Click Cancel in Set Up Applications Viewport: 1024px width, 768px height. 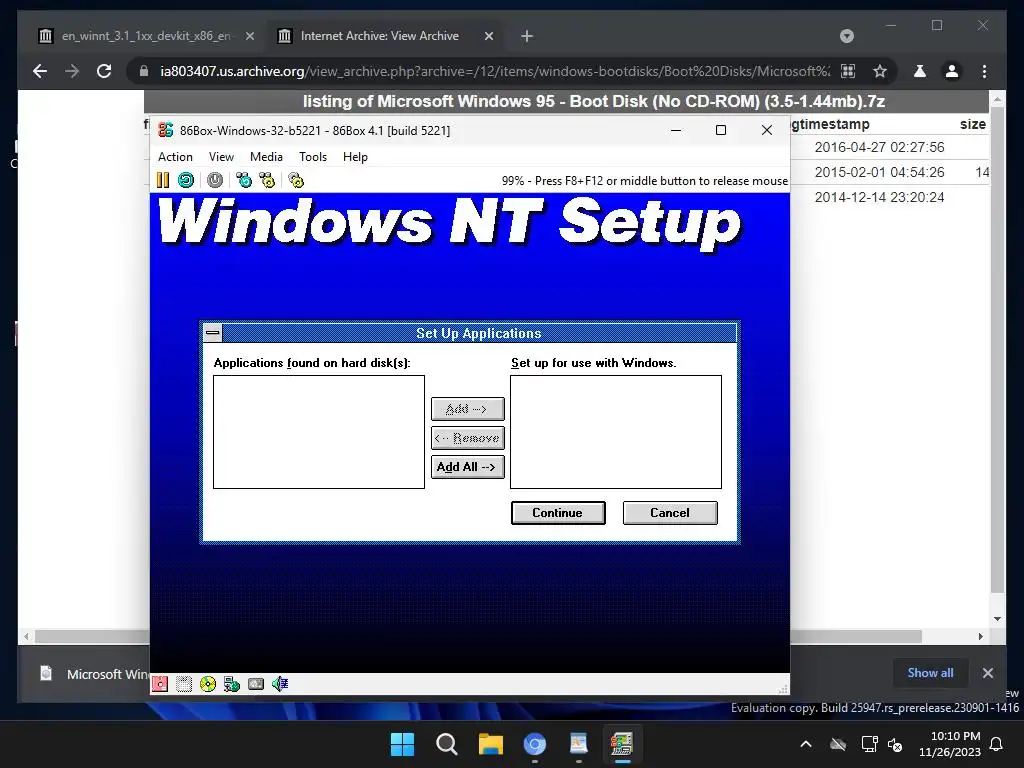[670, 513]
